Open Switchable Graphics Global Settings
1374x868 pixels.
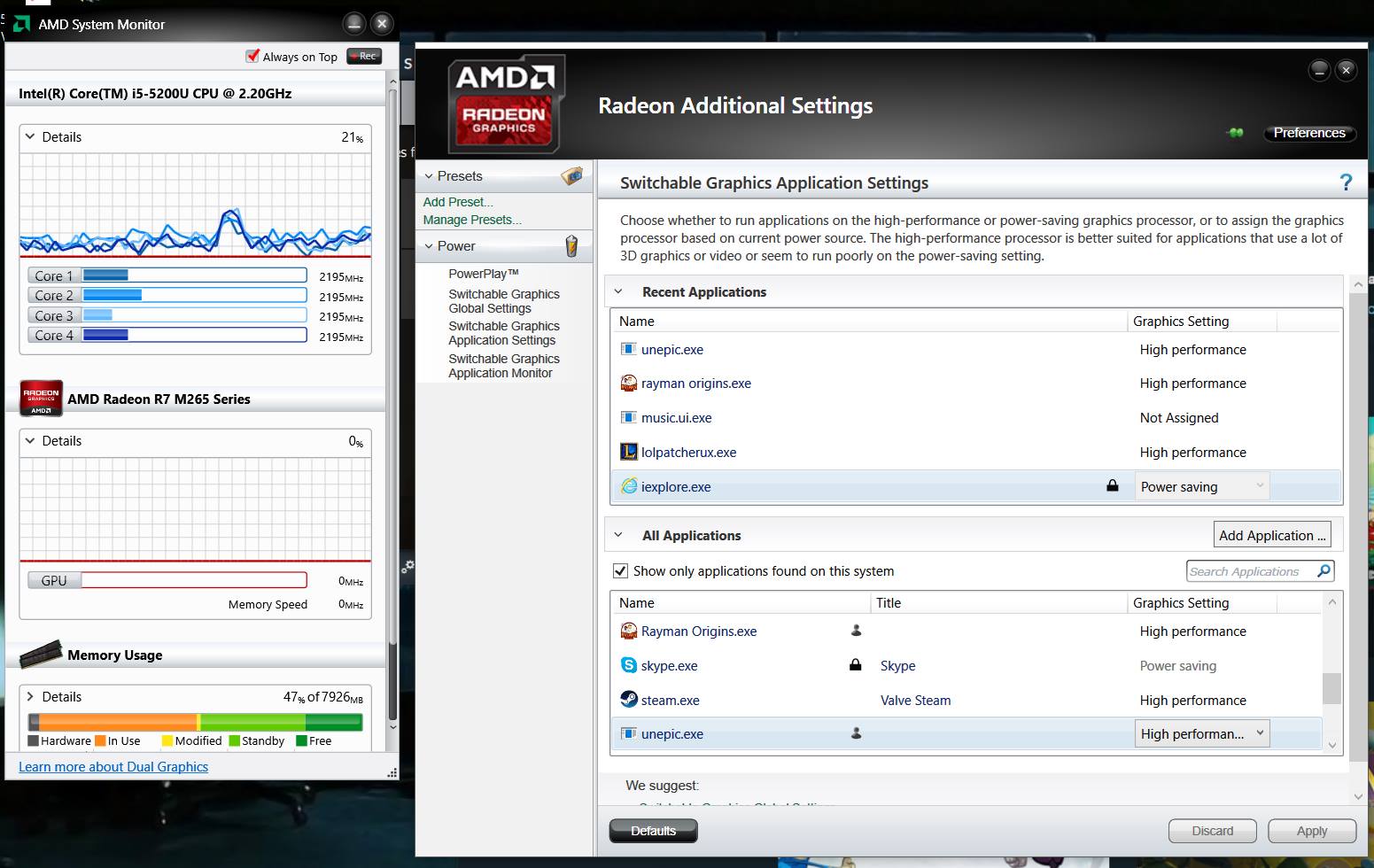(504, 301)
